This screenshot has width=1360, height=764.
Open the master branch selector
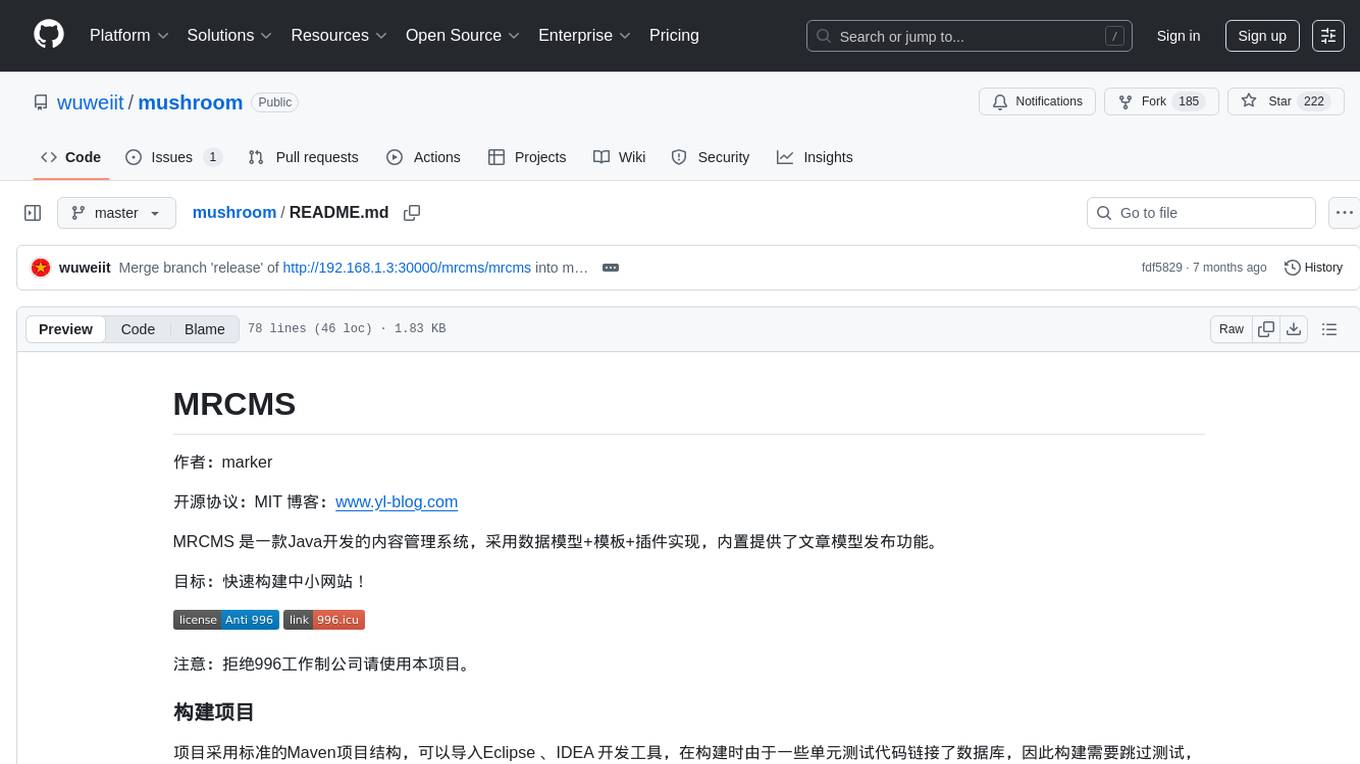116,213
